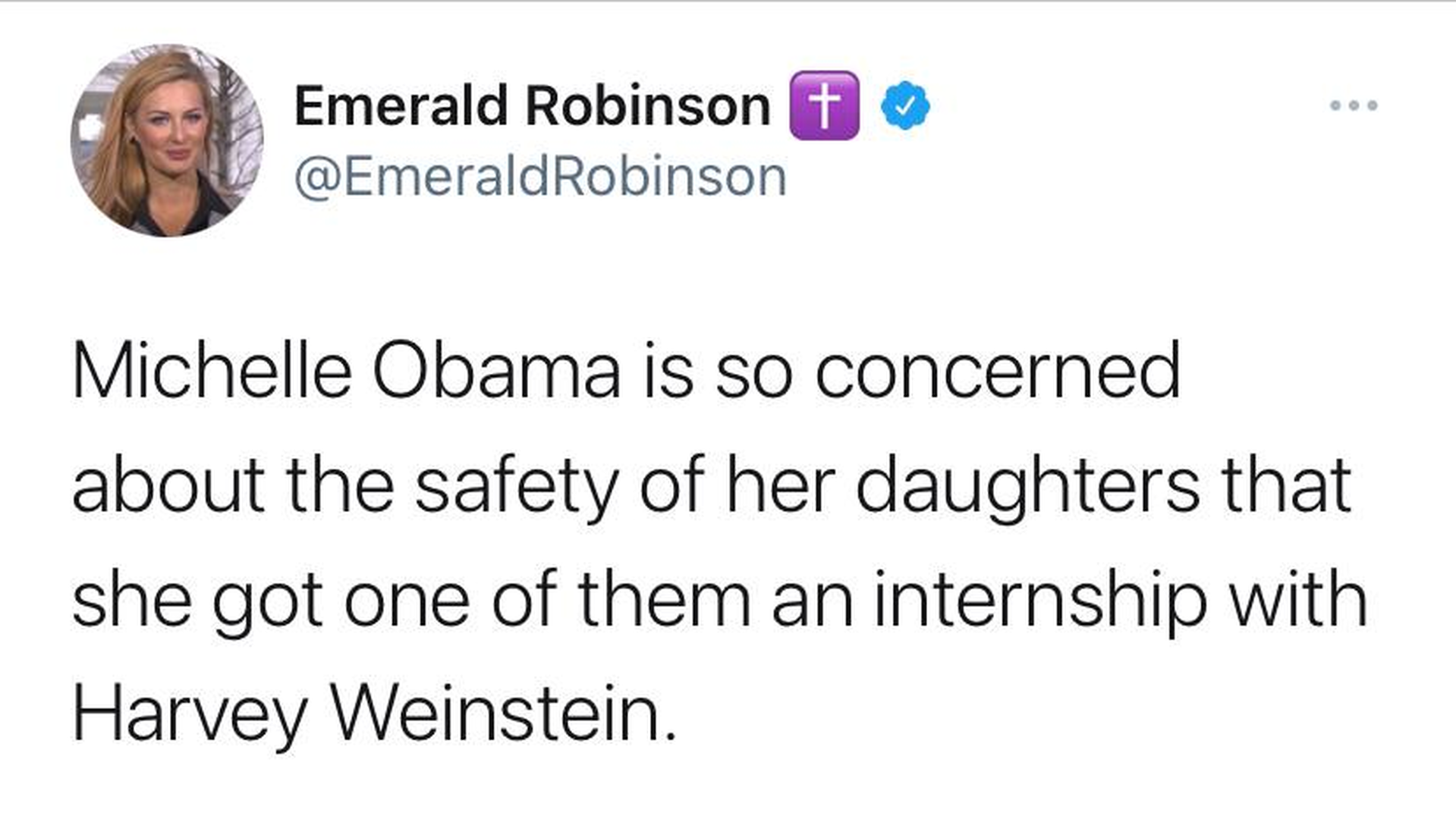1456x819 pixels.
Task: Click the blue verified checkmark badge
Action: tap(905, 105)
